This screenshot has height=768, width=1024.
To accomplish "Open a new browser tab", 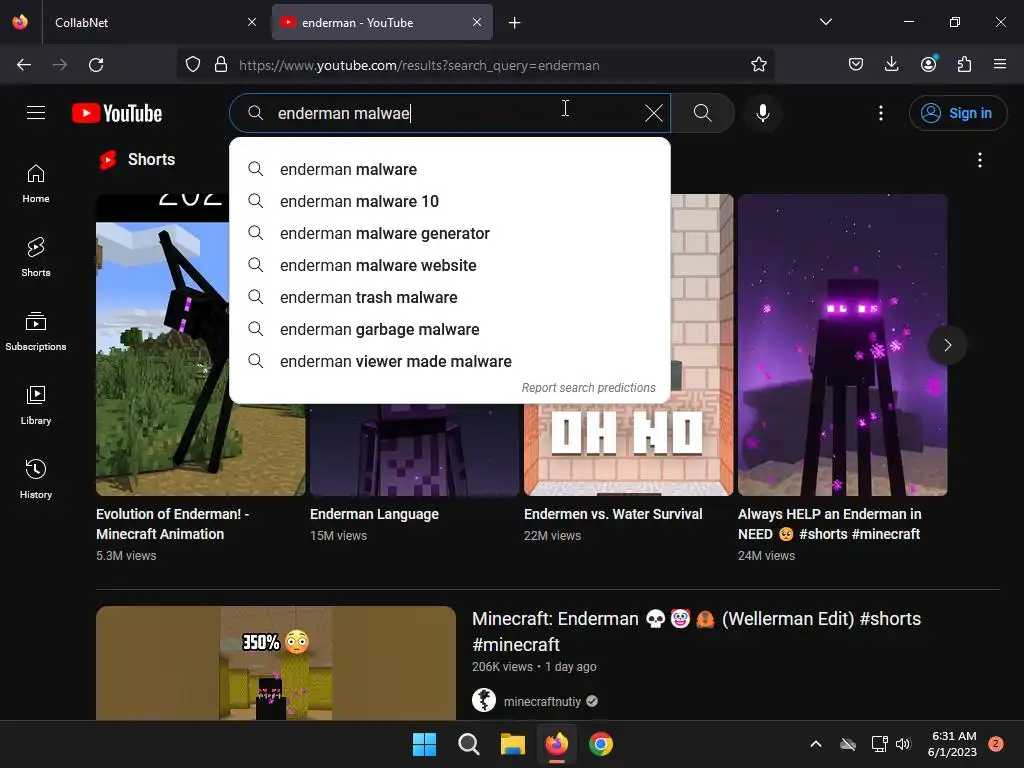I will click(515, 23).
